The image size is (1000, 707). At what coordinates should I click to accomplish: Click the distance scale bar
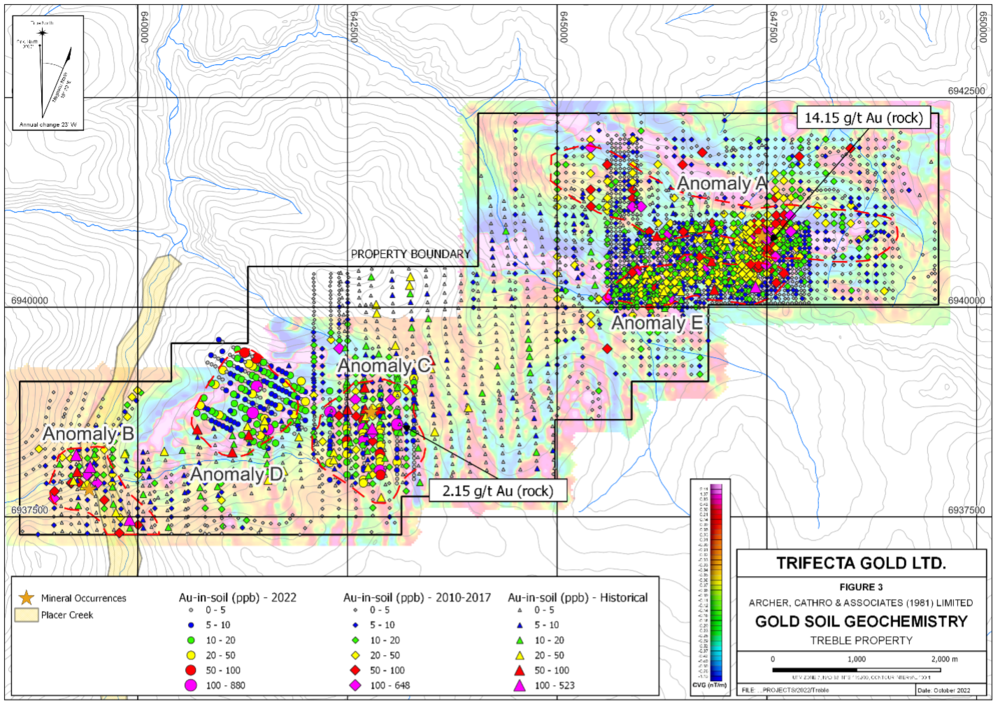coord(860,669)
